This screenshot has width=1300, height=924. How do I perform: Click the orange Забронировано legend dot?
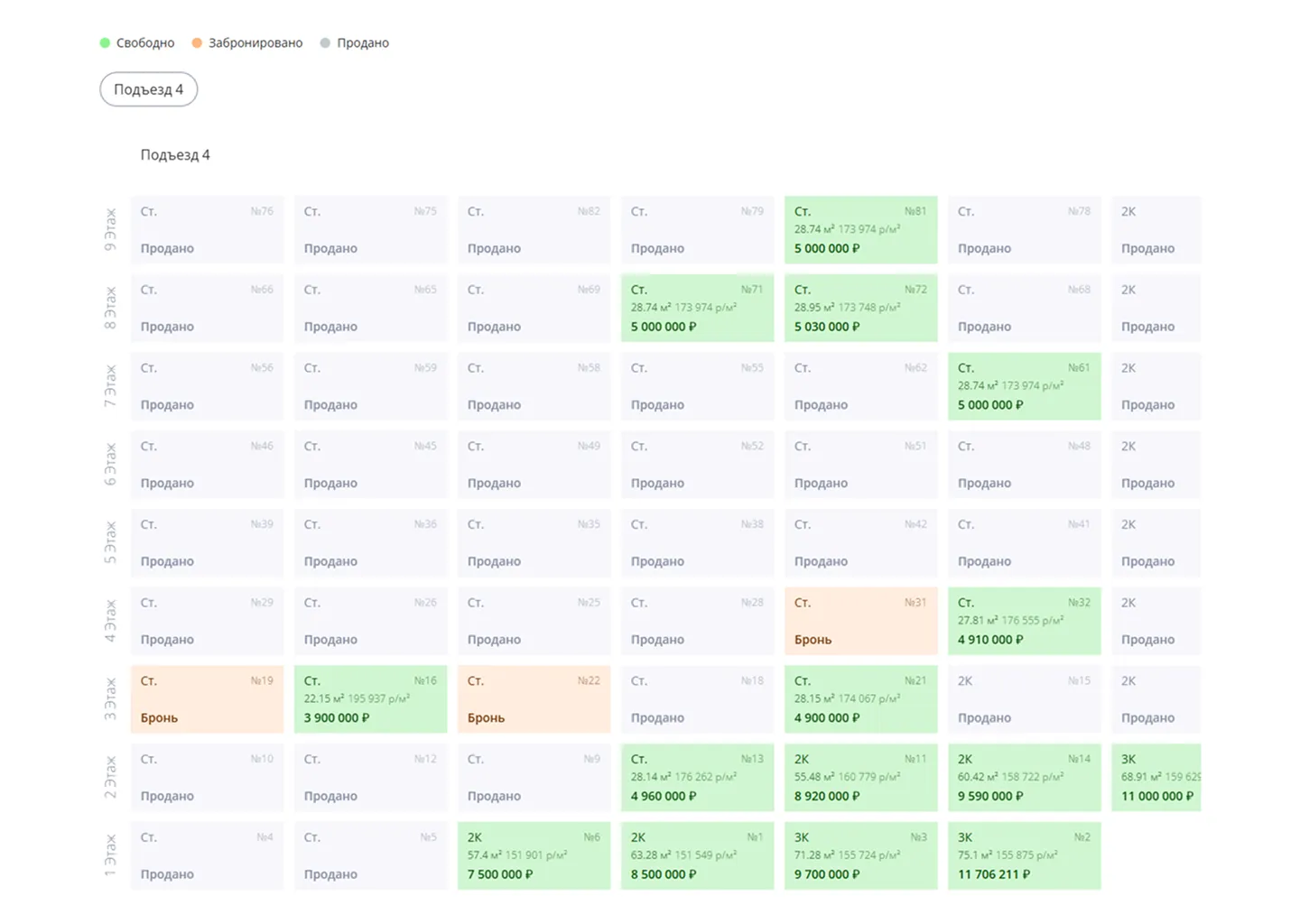[x=197, y=42]
